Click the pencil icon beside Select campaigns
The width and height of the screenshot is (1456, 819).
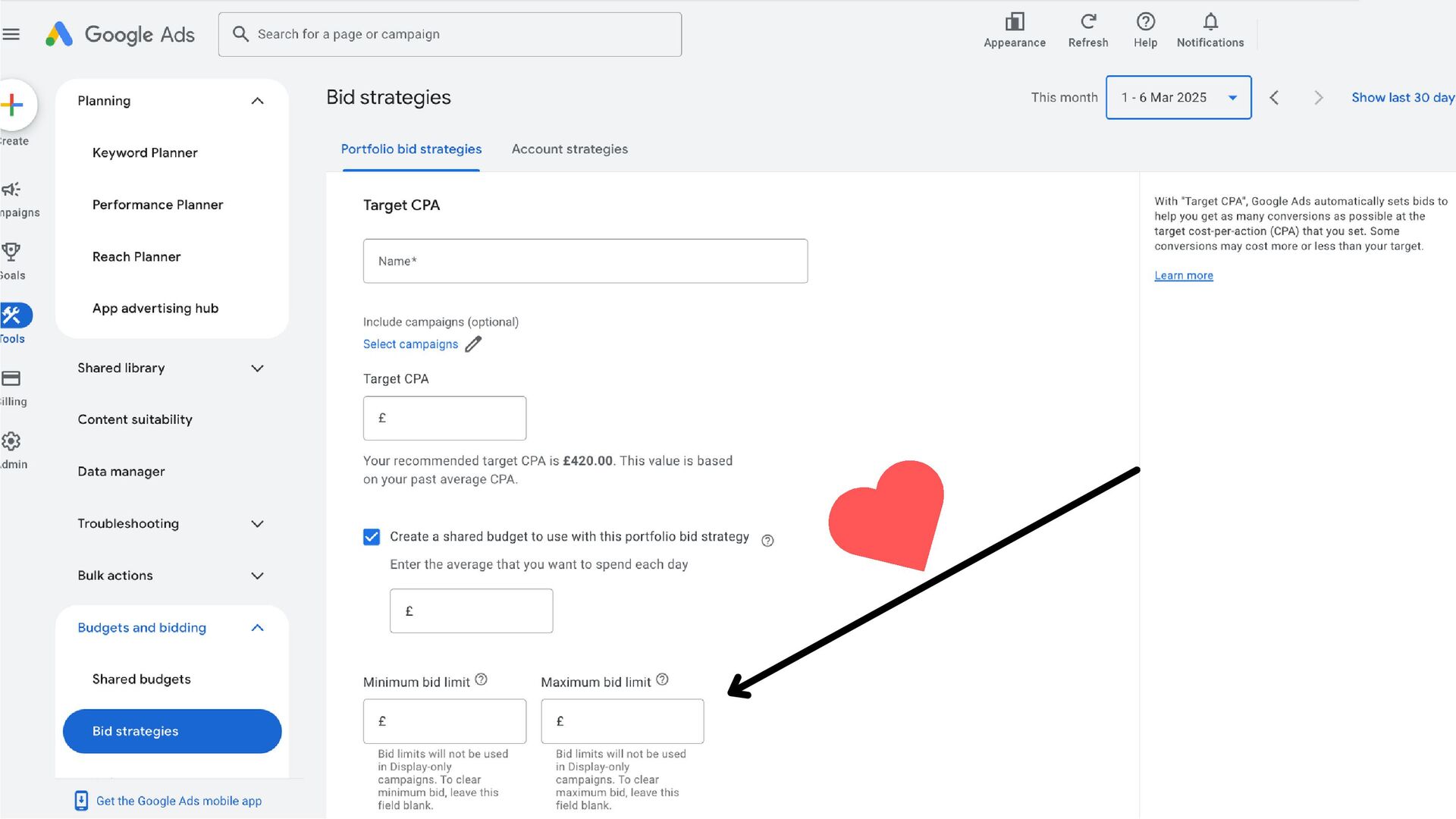473,344
